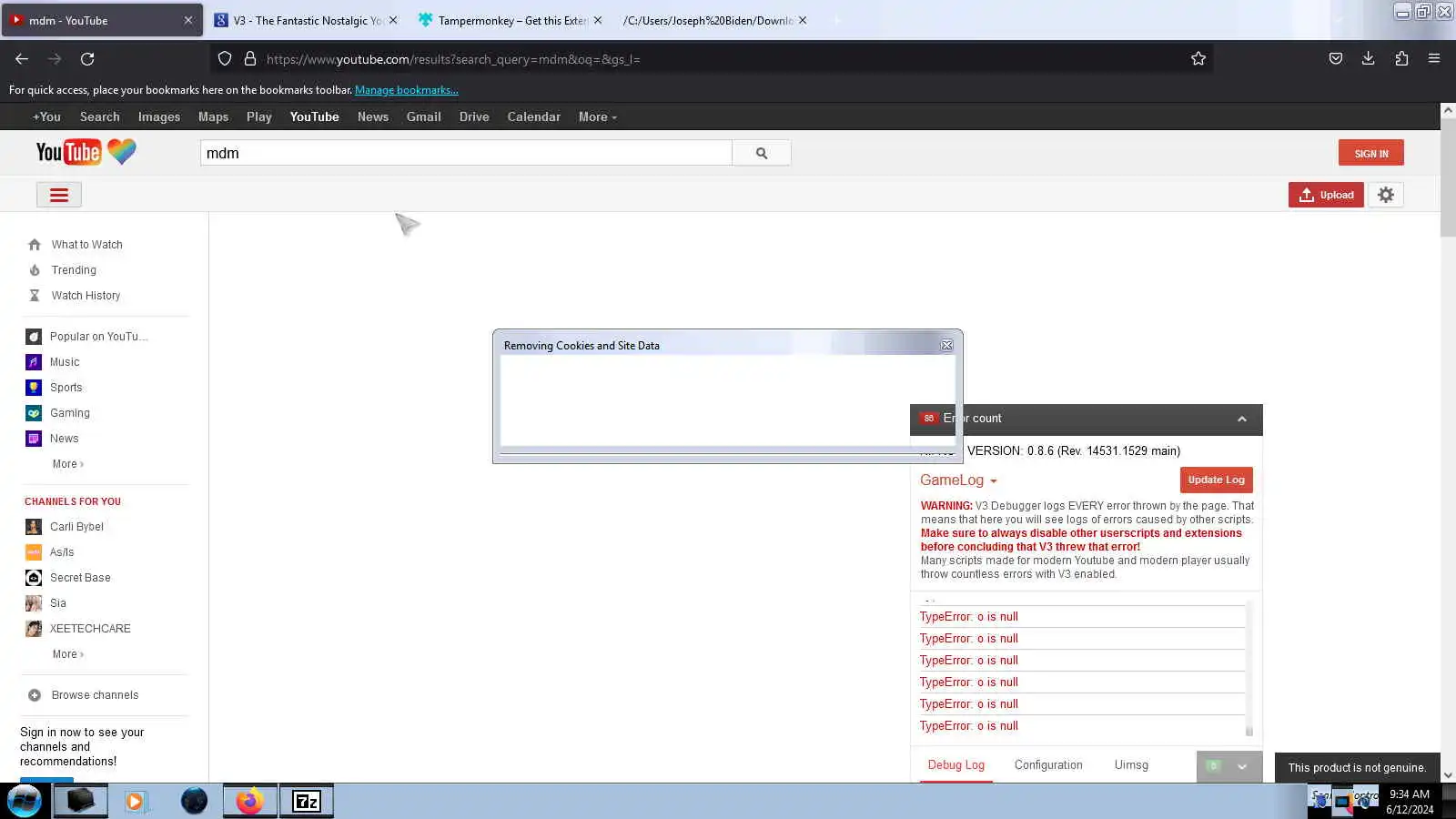The width and height of the screenshot is (1456, 819).
Task: Click the debug log scrollbar
Action: click(1249, 669)
